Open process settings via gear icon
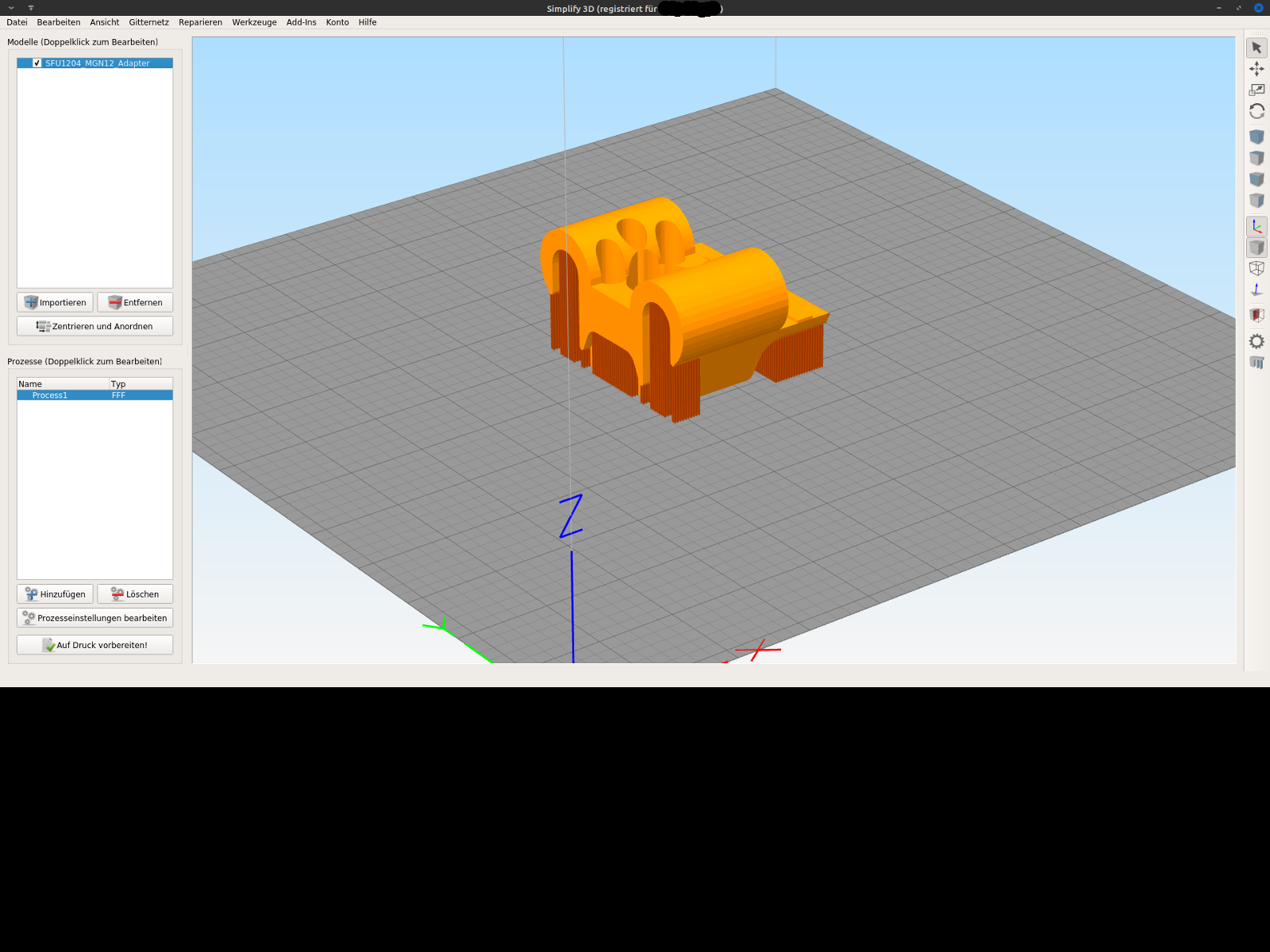 coord(1257,341)
